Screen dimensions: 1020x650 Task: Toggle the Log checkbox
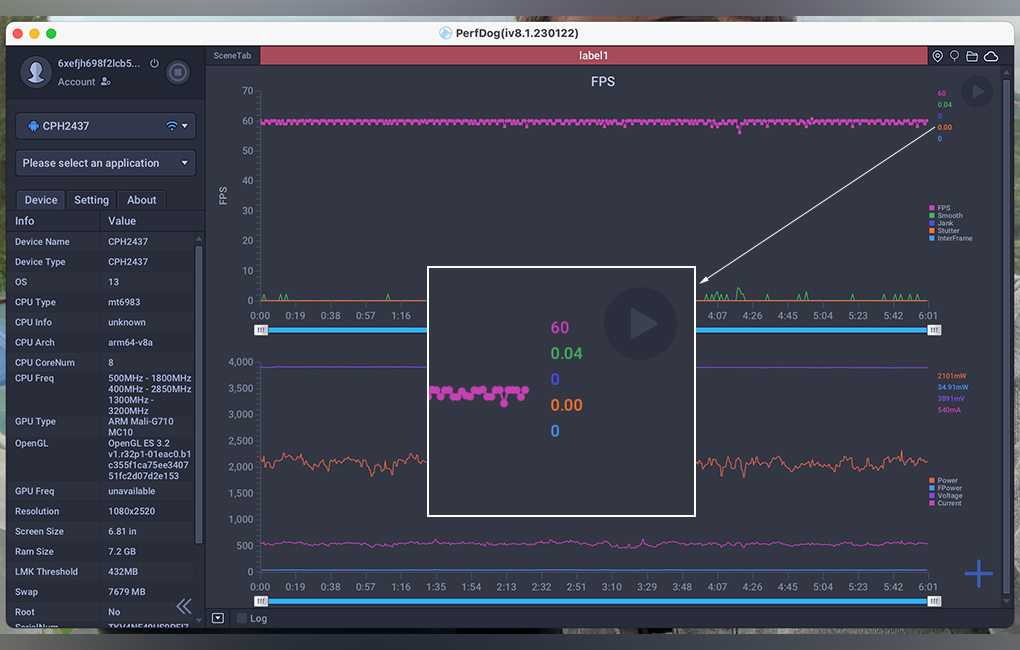click(241, 618)
